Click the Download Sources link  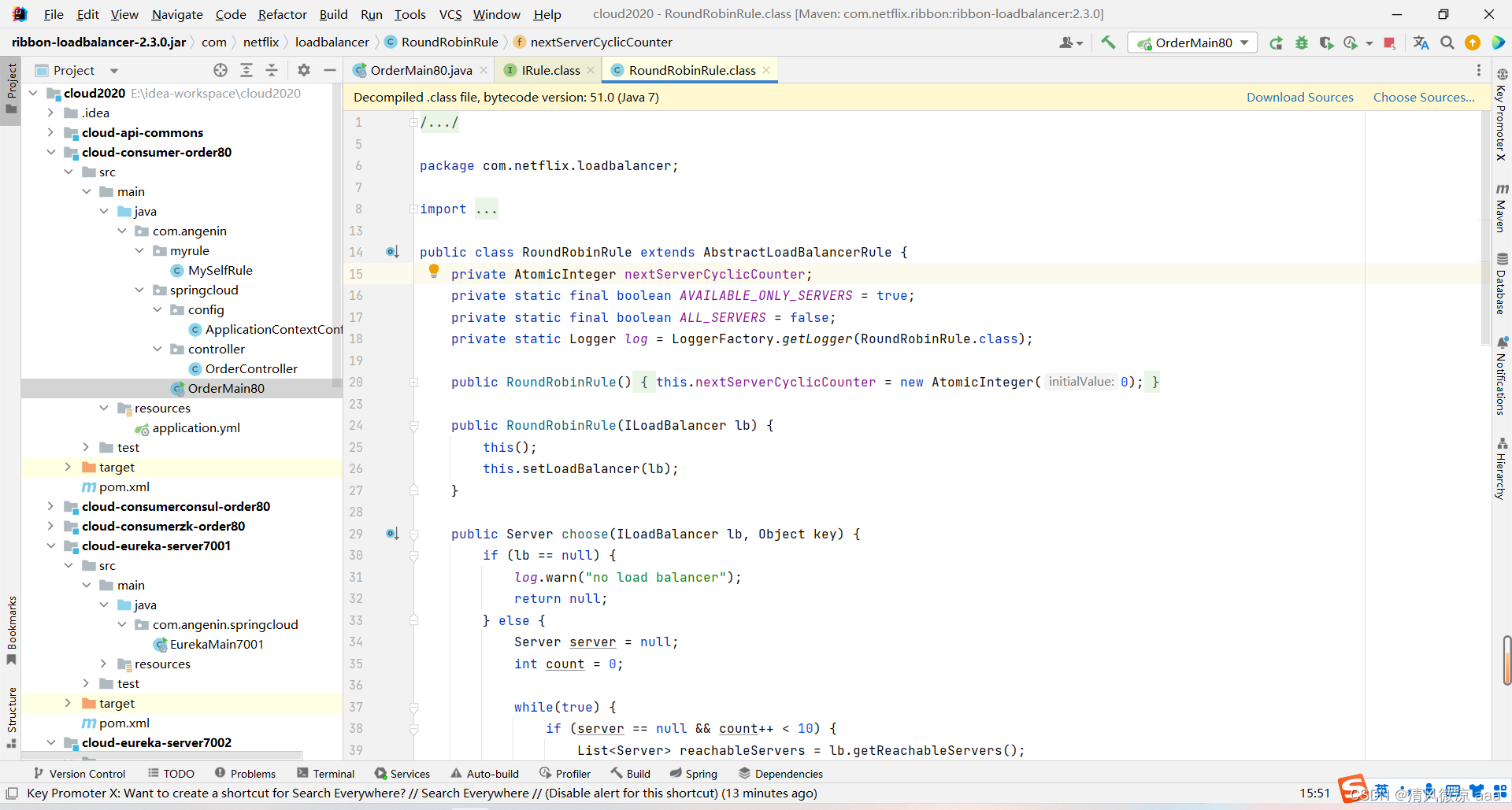pyautogui.click(x=1299, y=97)
